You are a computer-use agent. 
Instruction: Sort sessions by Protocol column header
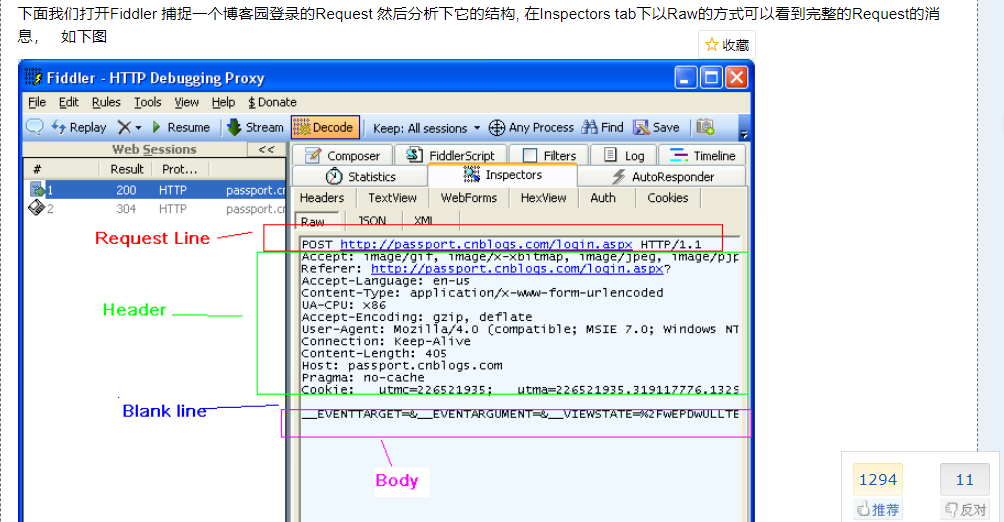pos(180,169)
